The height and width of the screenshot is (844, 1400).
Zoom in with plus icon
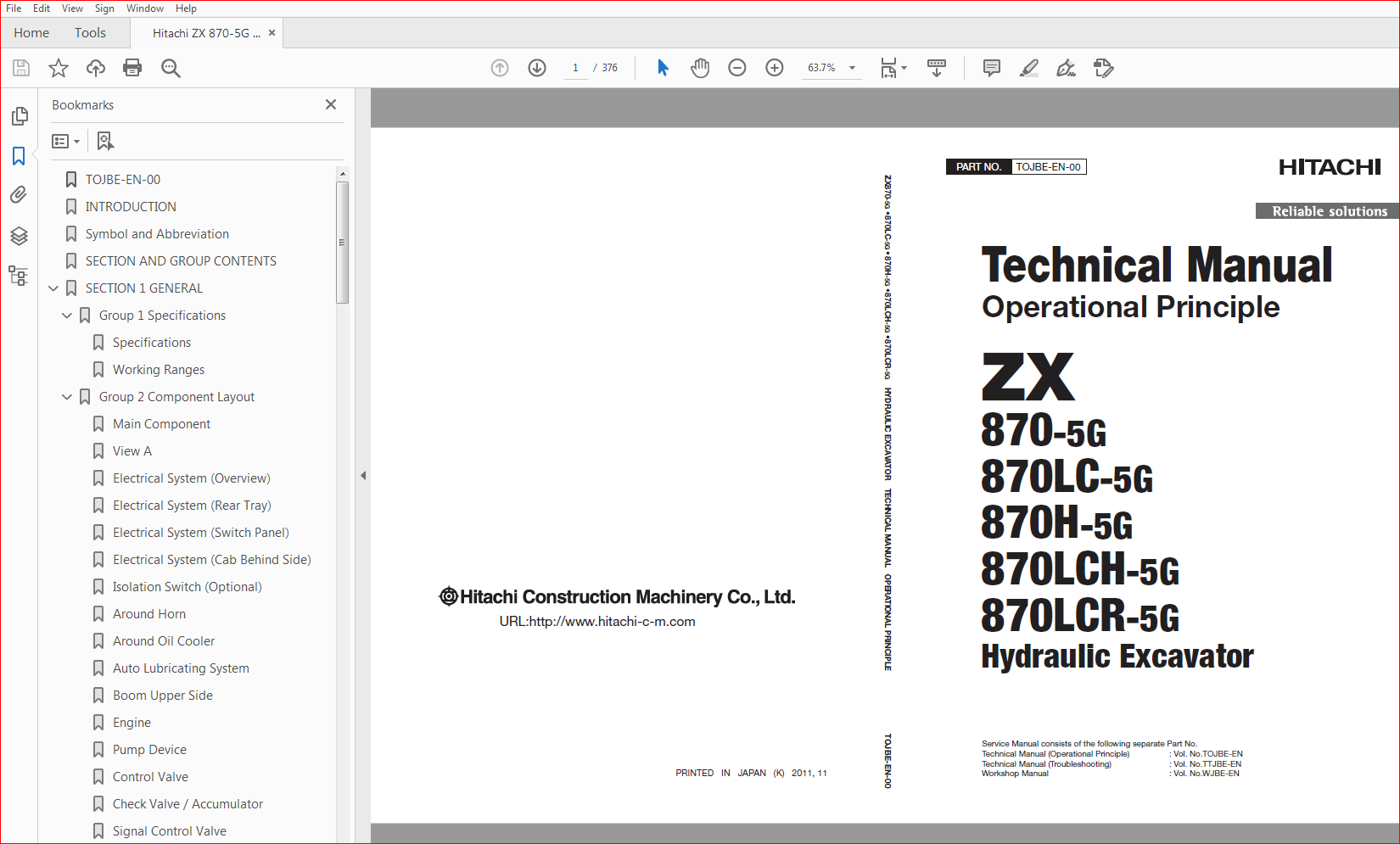click(775, 68)
